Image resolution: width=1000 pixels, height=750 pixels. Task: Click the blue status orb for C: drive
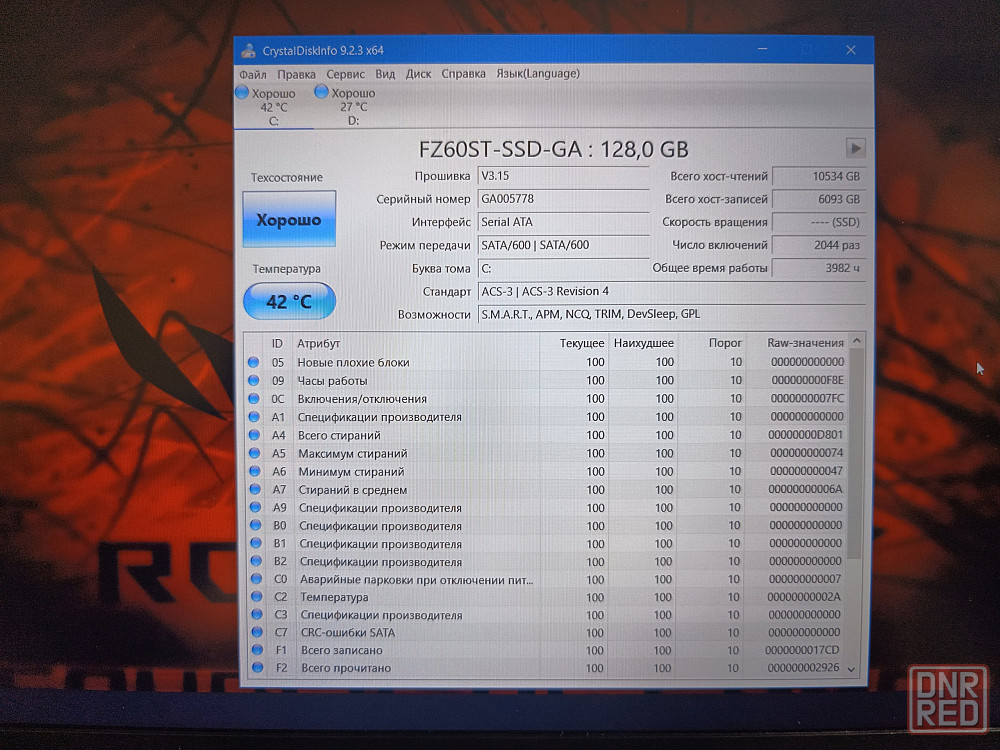pyautogui.click(x=242, y=92)
